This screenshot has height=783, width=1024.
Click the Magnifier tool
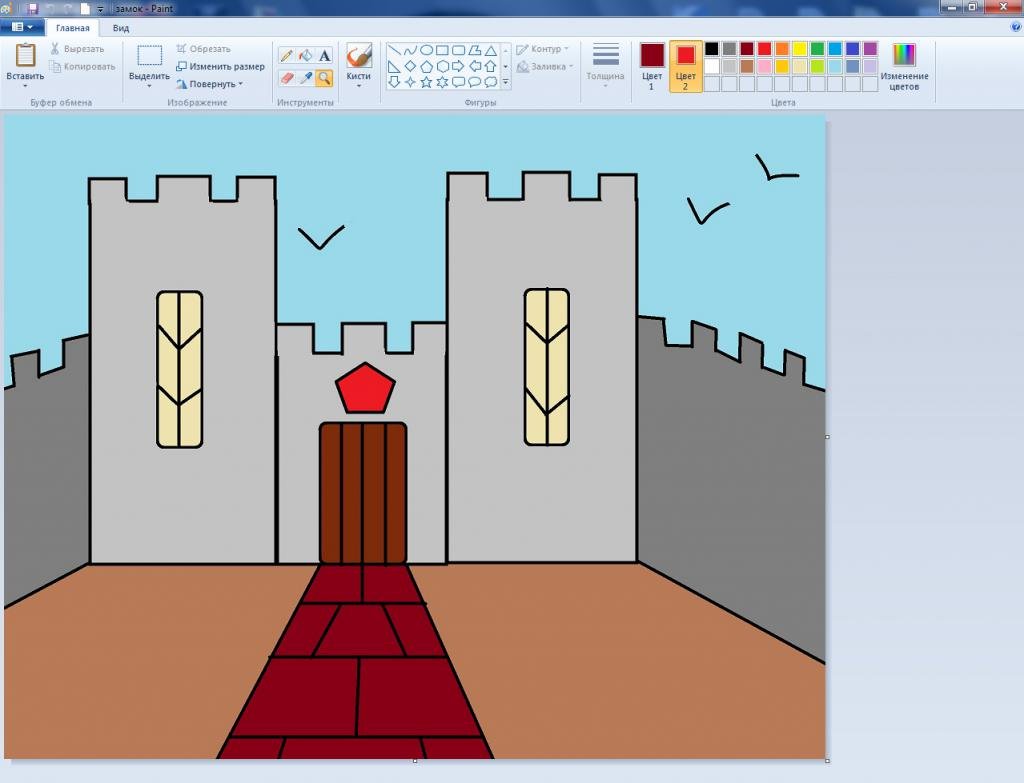324,77
